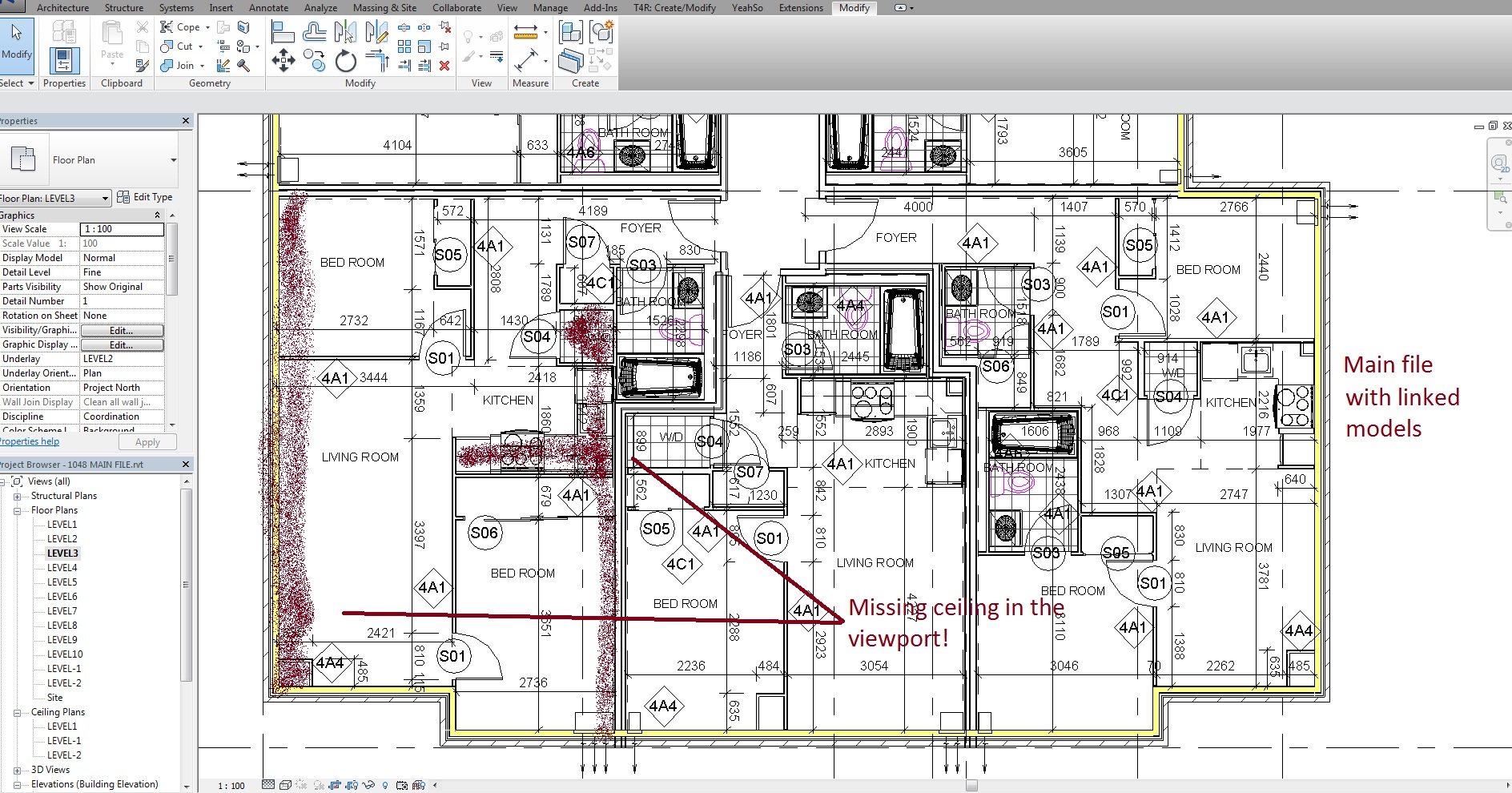The height and width of the screenshot is (793, 1512).
Task: Click the red Delete icon
Action: [444, 66]
